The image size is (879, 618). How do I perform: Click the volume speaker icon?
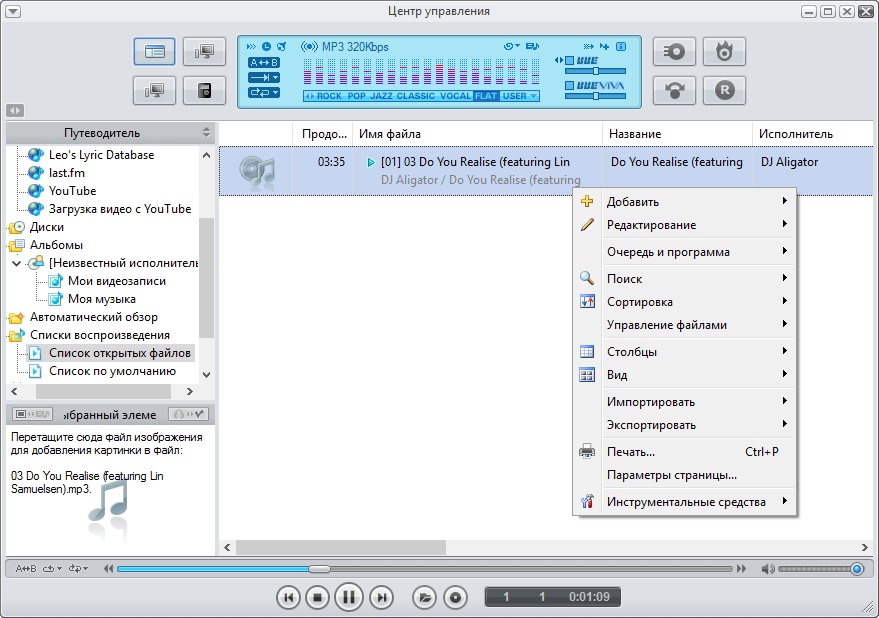pos(767,569)
